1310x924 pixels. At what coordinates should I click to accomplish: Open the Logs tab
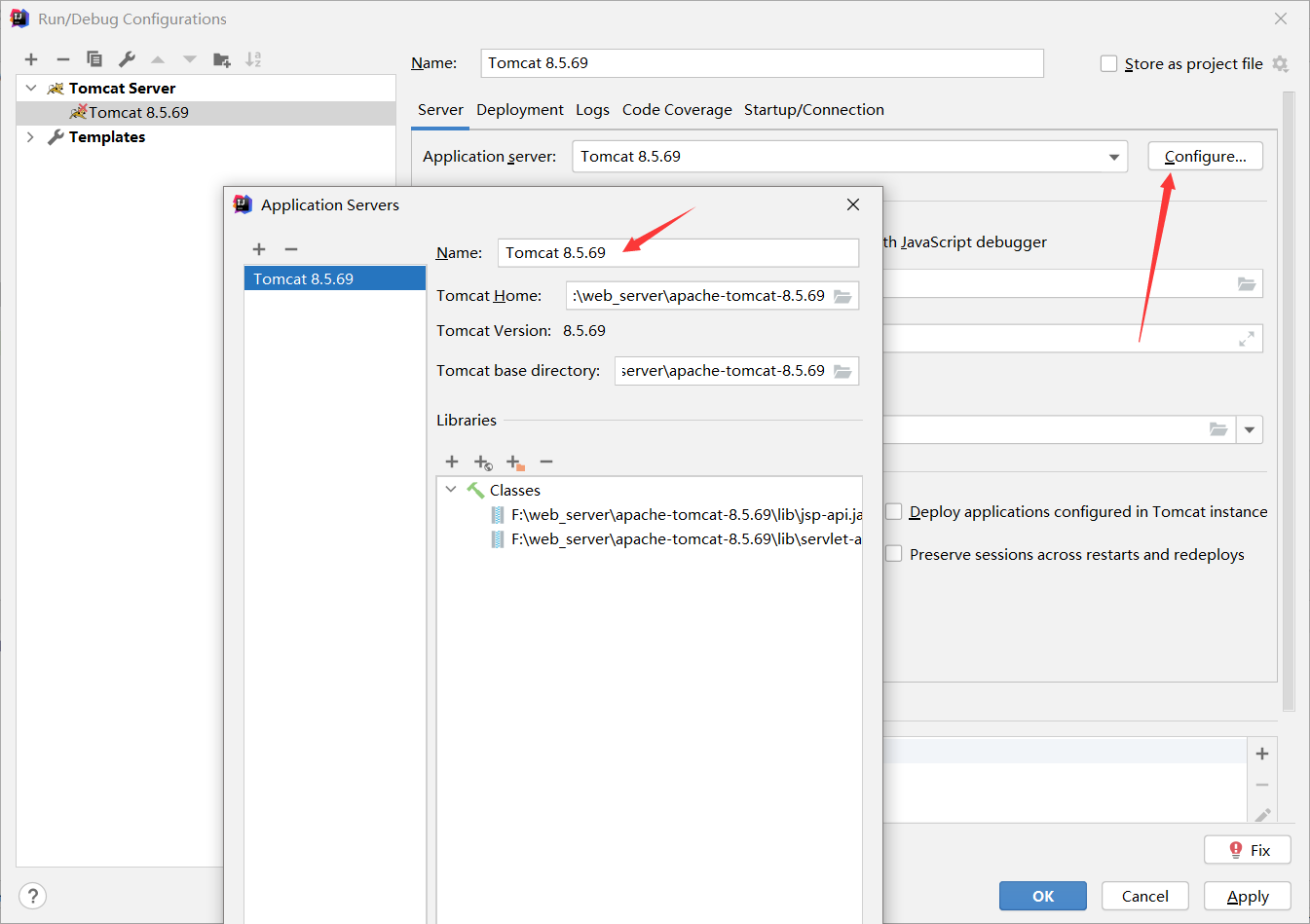pos(592,110)
